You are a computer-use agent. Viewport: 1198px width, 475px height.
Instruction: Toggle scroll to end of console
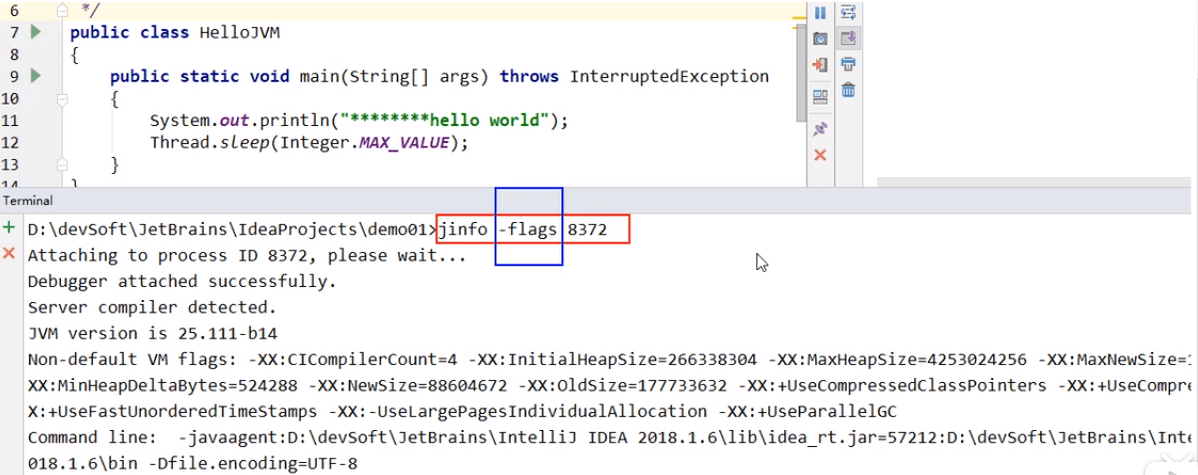pos(848,38)
